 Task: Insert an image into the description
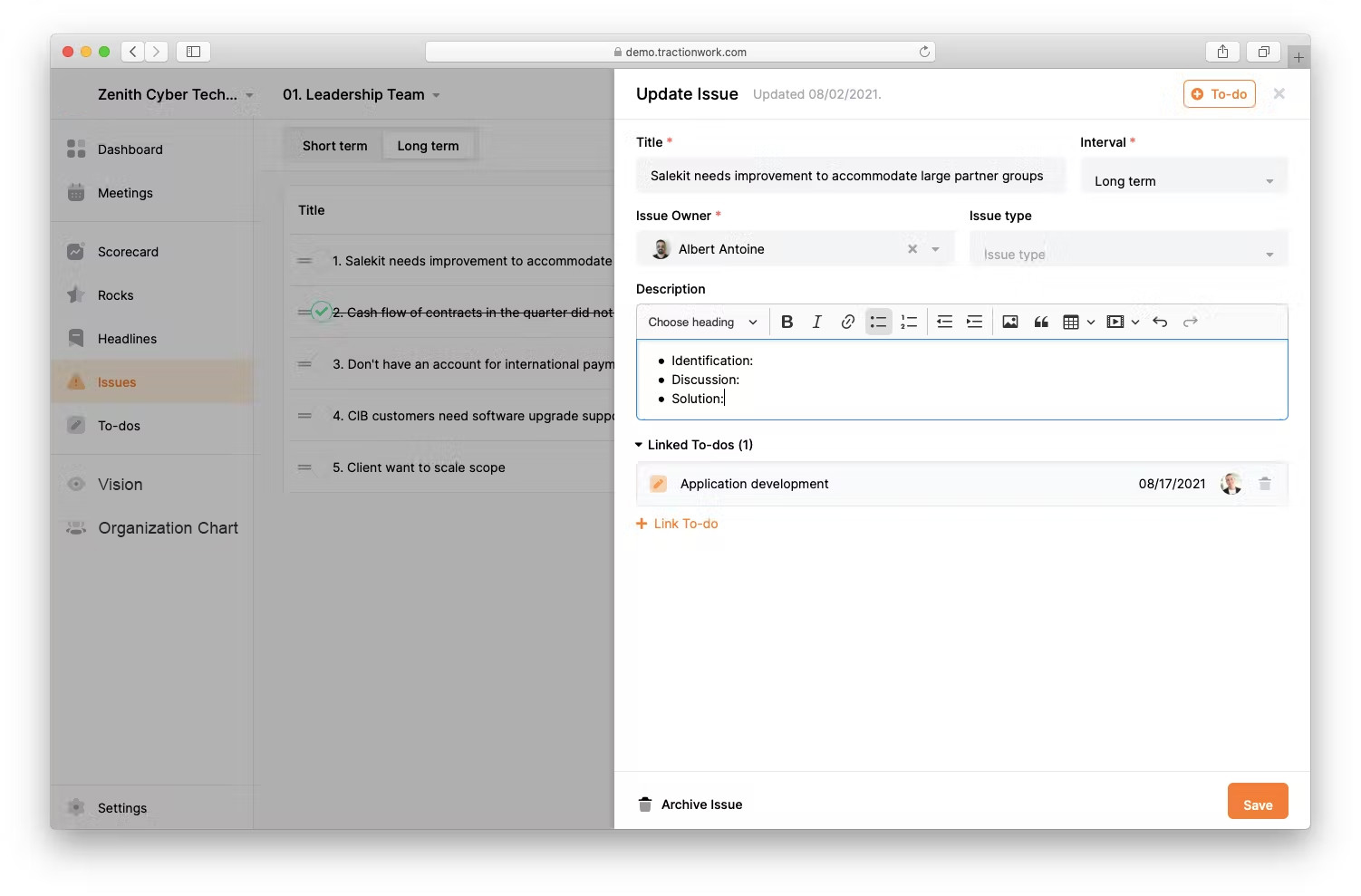[x=1010, y=322]
